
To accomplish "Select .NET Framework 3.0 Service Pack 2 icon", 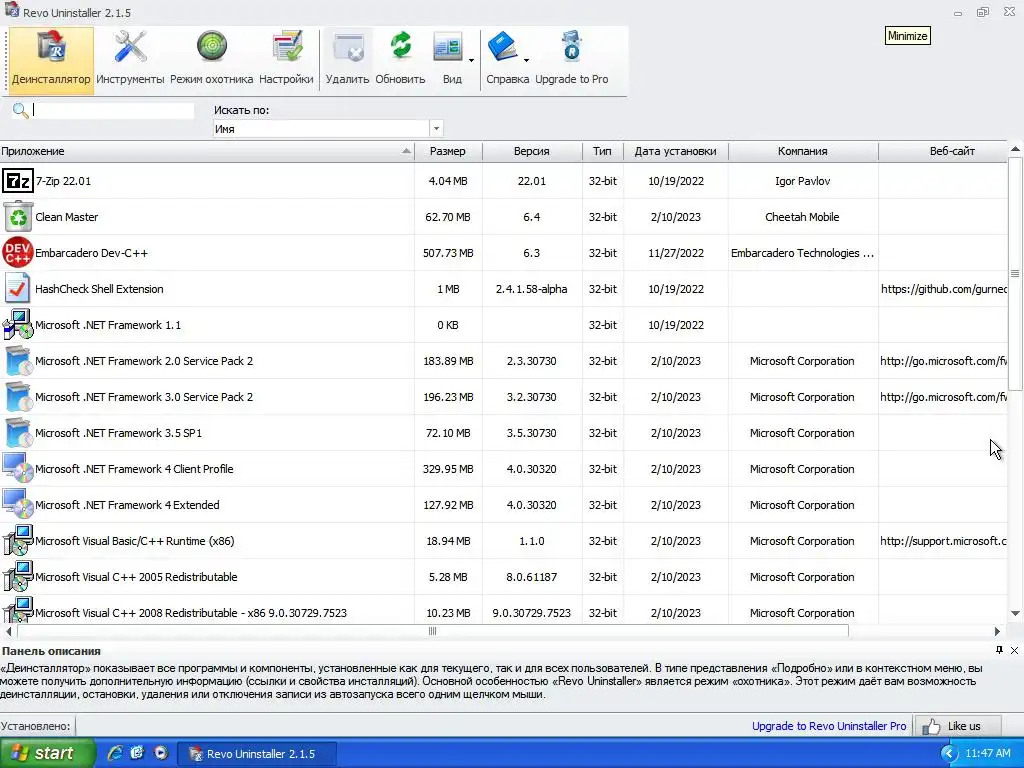I will point(18,396).
